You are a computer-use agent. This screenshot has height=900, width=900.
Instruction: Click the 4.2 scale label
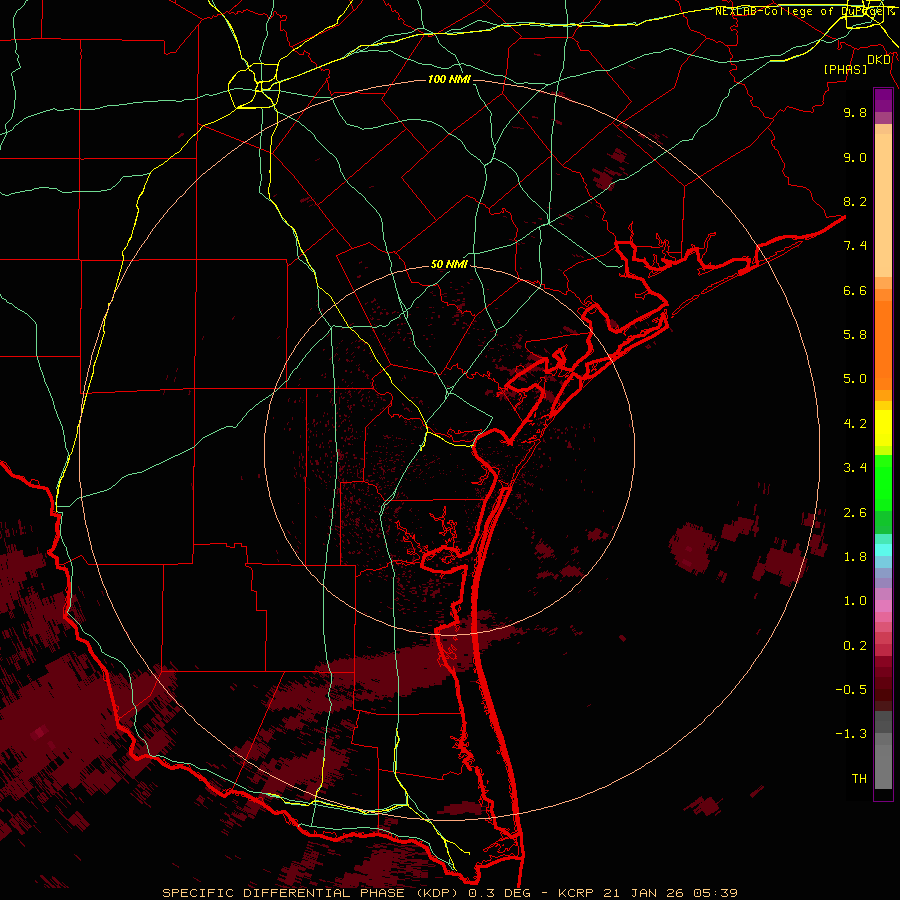tap(855, 424)
